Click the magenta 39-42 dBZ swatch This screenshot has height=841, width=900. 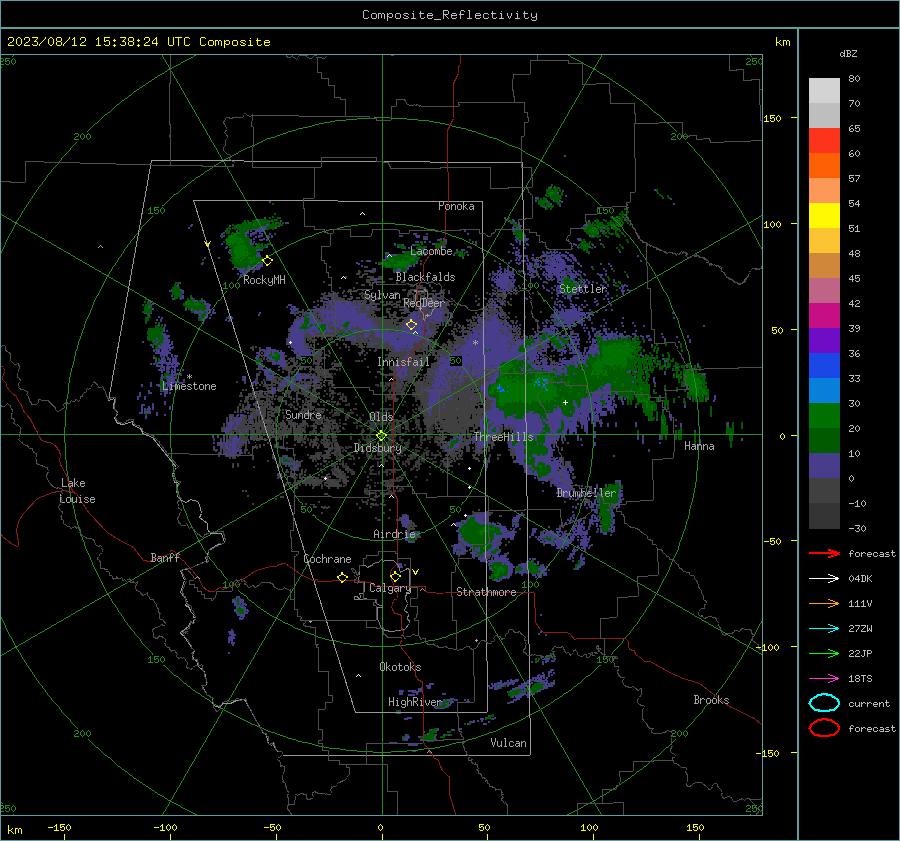[x=824, y=316]
